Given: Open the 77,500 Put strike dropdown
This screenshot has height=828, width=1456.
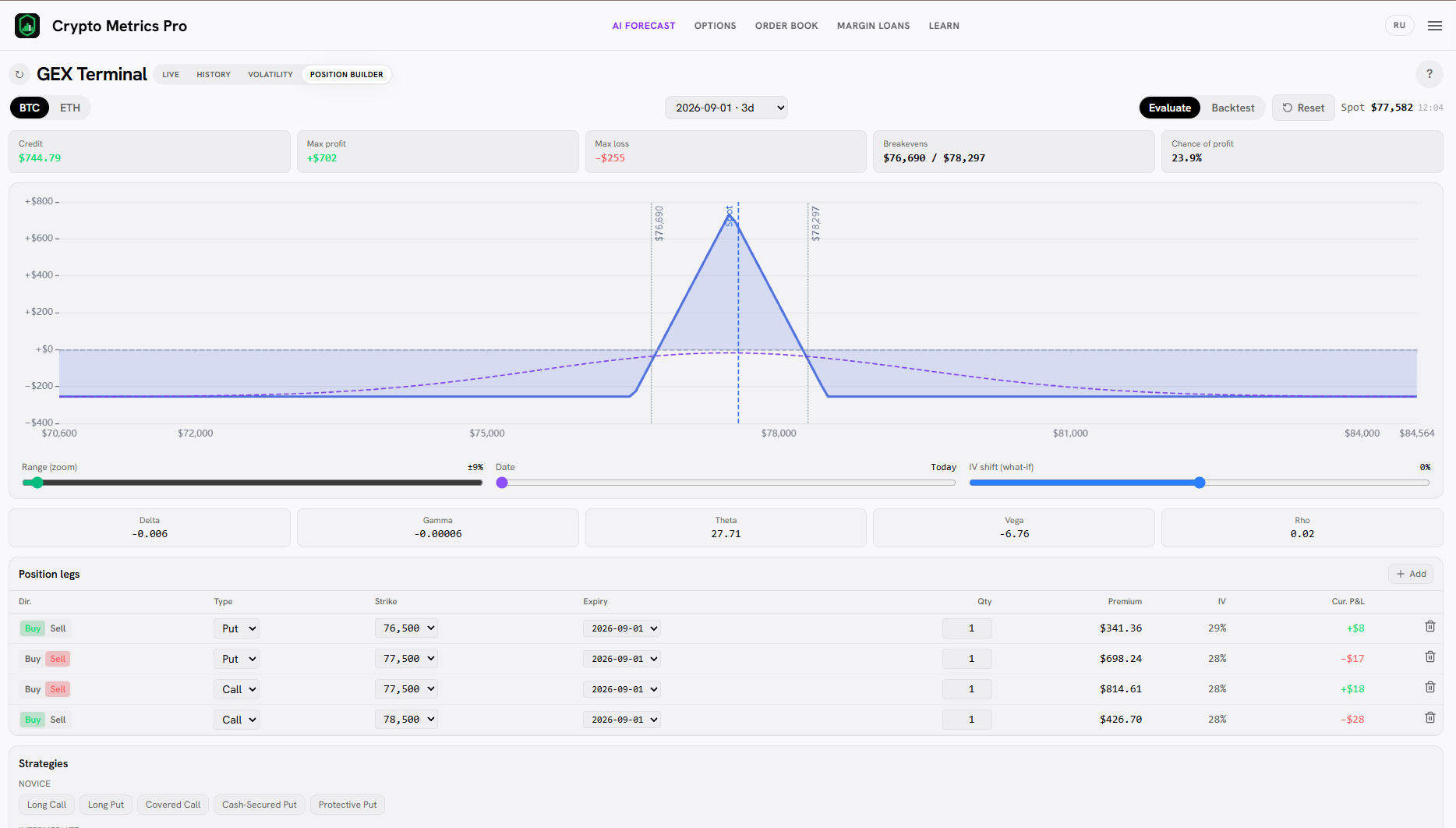Looking at the screenshot, I should coord(406,658).
